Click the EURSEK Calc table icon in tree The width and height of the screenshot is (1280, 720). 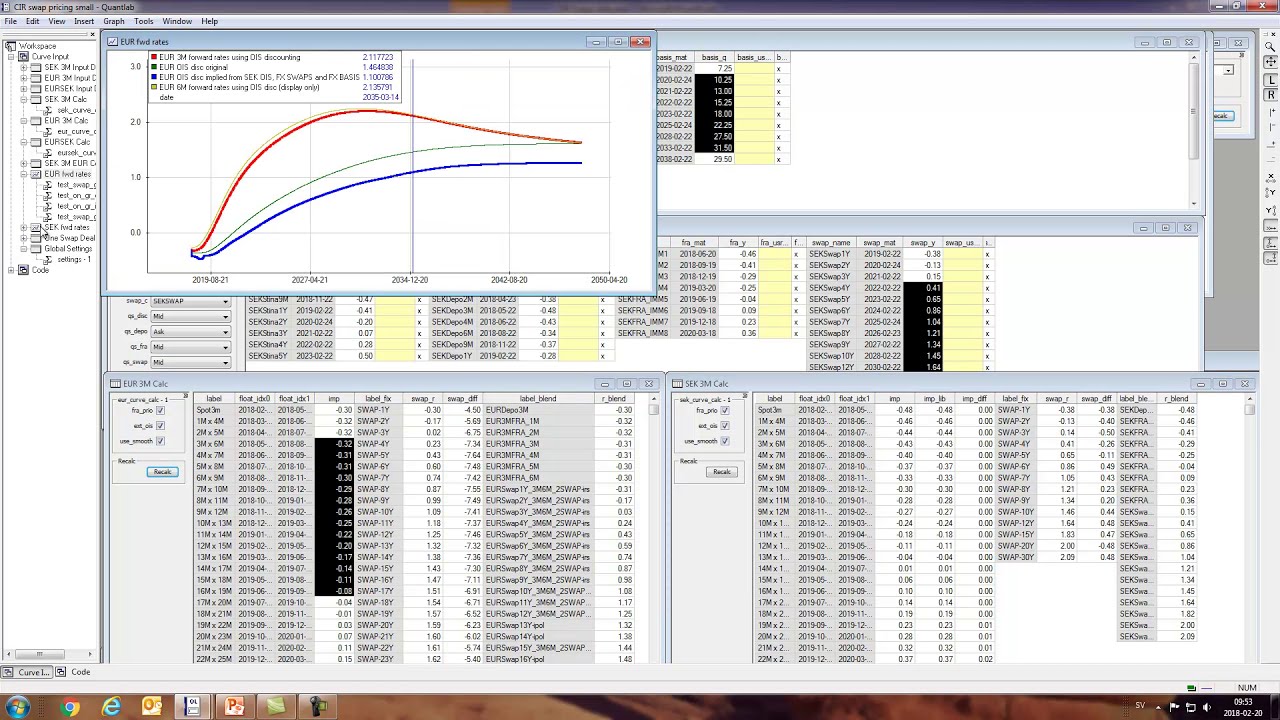(36, 142)
